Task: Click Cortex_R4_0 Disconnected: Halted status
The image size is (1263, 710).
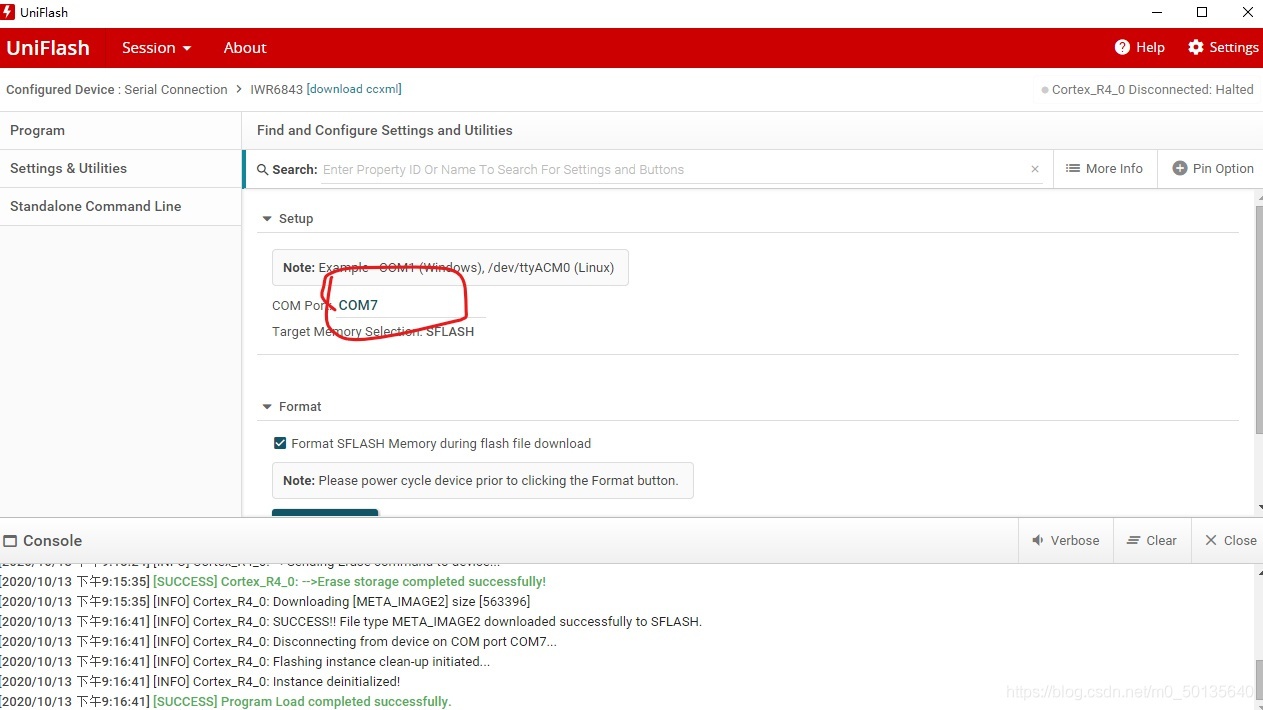Action: point(1153,89)
